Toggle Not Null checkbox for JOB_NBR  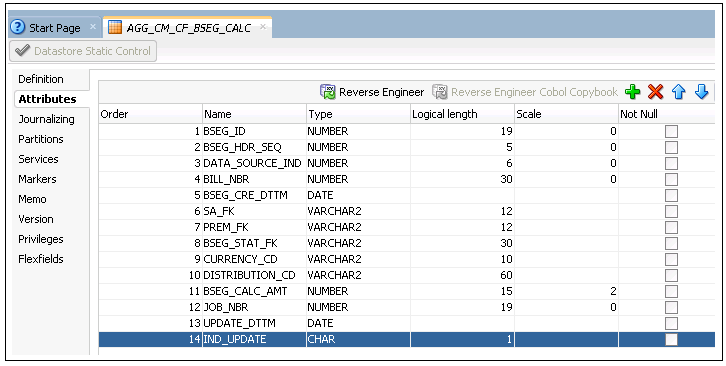[x=671, y=307]
